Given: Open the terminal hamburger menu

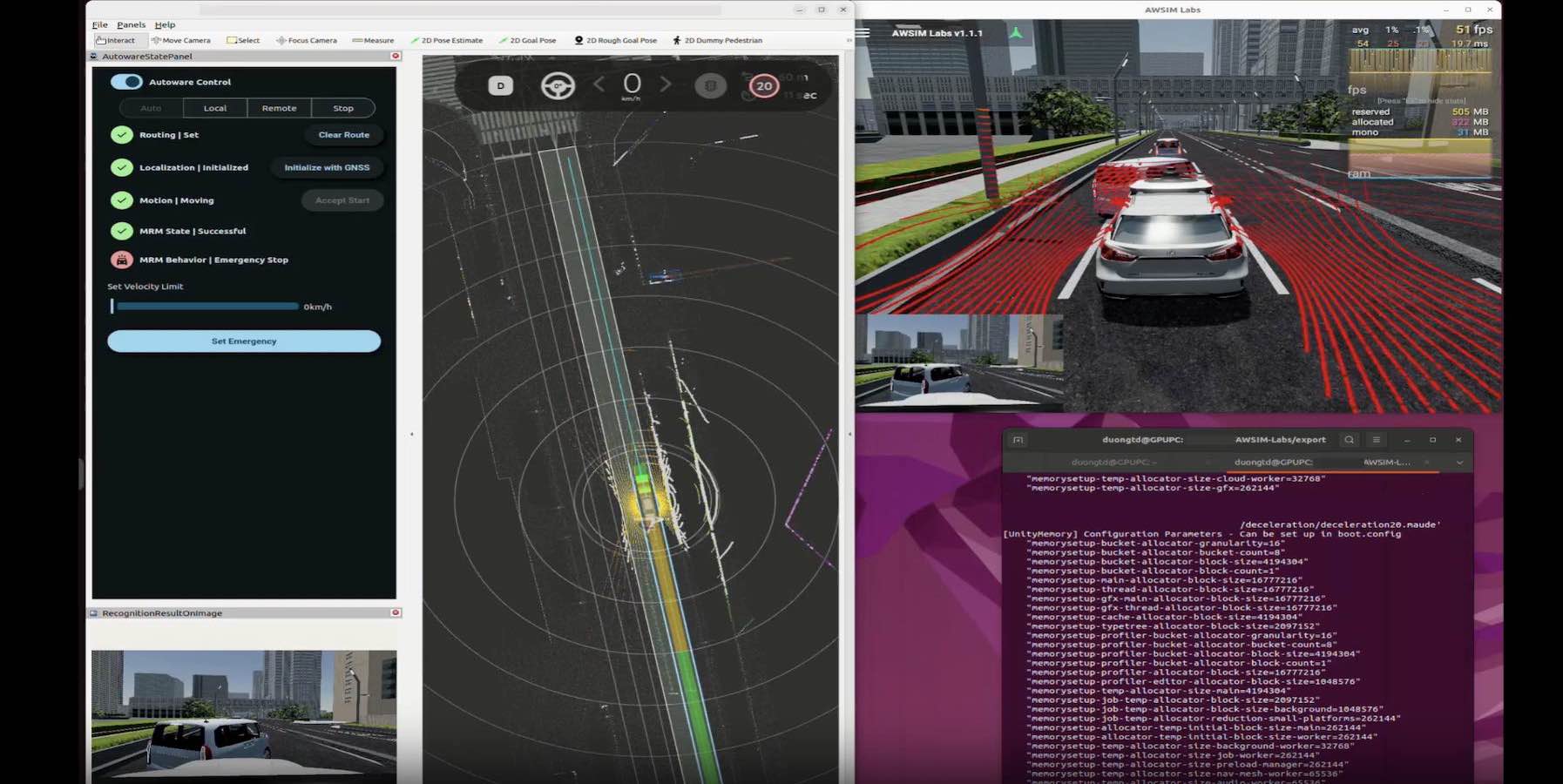Looking at the screenshot, I should point(1377,440).
